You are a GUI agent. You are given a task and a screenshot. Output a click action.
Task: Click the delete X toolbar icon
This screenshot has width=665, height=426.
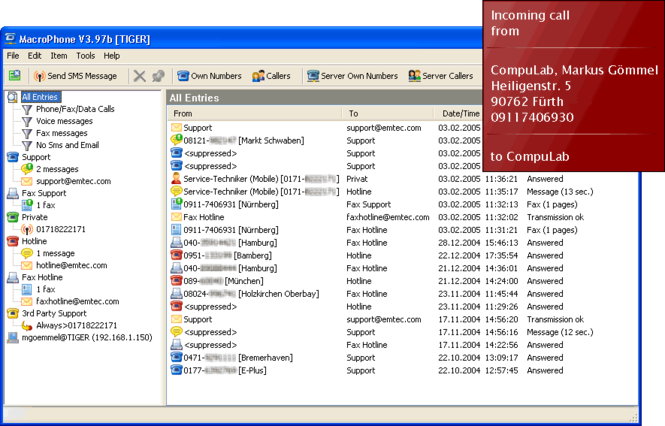pyautogui.click(x=140, y=76)
